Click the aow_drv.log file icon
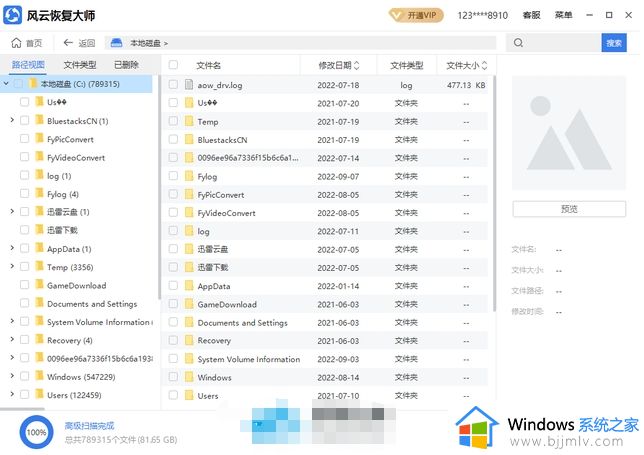 pyautogui.click(x=189, y=85)
